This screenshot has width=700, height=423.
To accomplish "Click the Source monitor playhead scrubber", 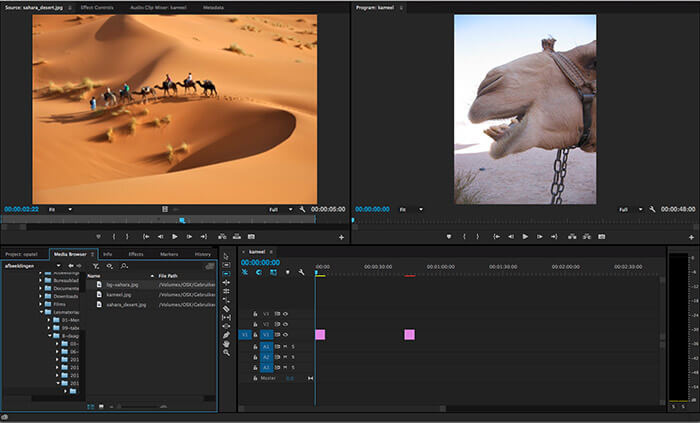I will click(x=181, y=219).
